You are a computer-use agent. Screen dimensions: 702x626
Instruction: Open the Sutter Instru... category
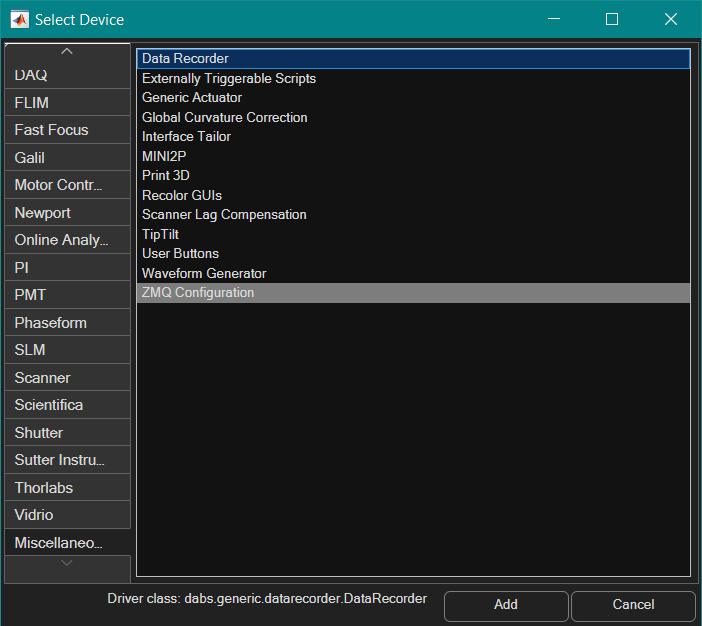click(x=68, y=460)
